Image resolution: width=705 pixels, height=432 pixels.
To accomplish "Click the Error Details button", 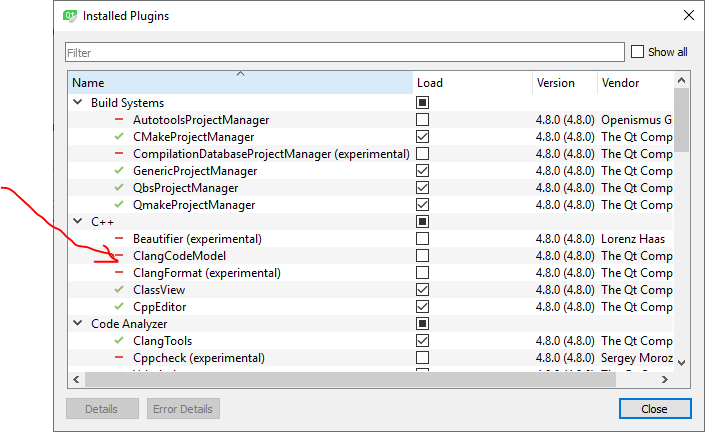I will coord(183,409).
